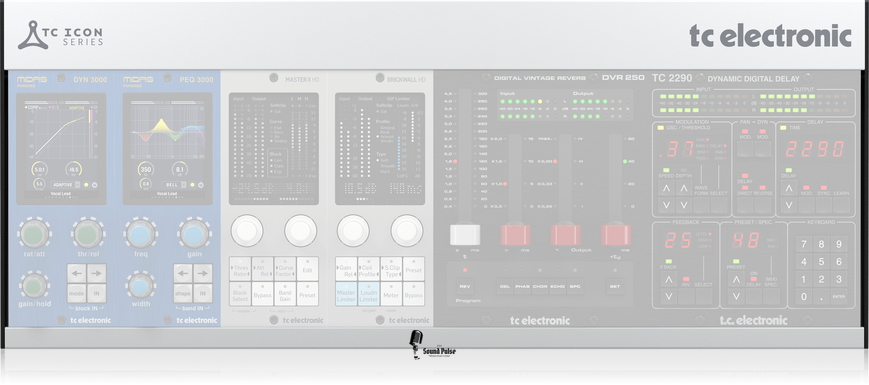Click the power icon on the PEQ 3000 screen
This screenshot has width=869, height=385.
(x=201, y=184)
